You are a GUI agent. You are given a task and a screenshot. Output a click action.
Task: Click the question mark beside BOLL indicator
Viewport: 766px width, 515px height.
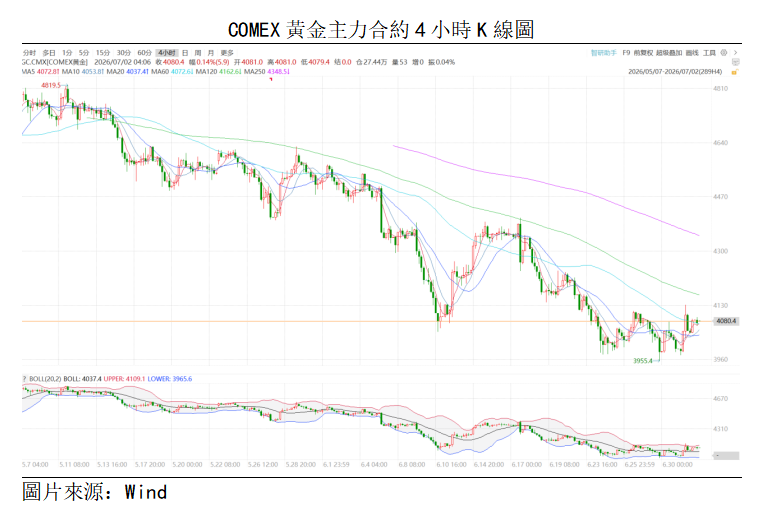(x=24, y=379)
